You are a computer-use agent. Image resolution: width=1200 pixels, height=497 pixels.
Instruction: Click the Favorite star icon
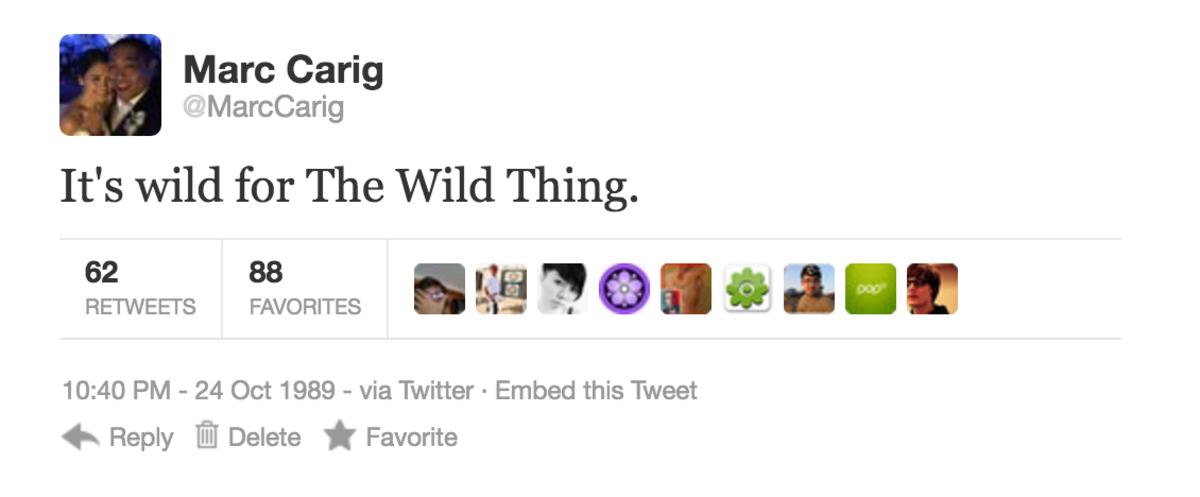(x=339, y=437)
